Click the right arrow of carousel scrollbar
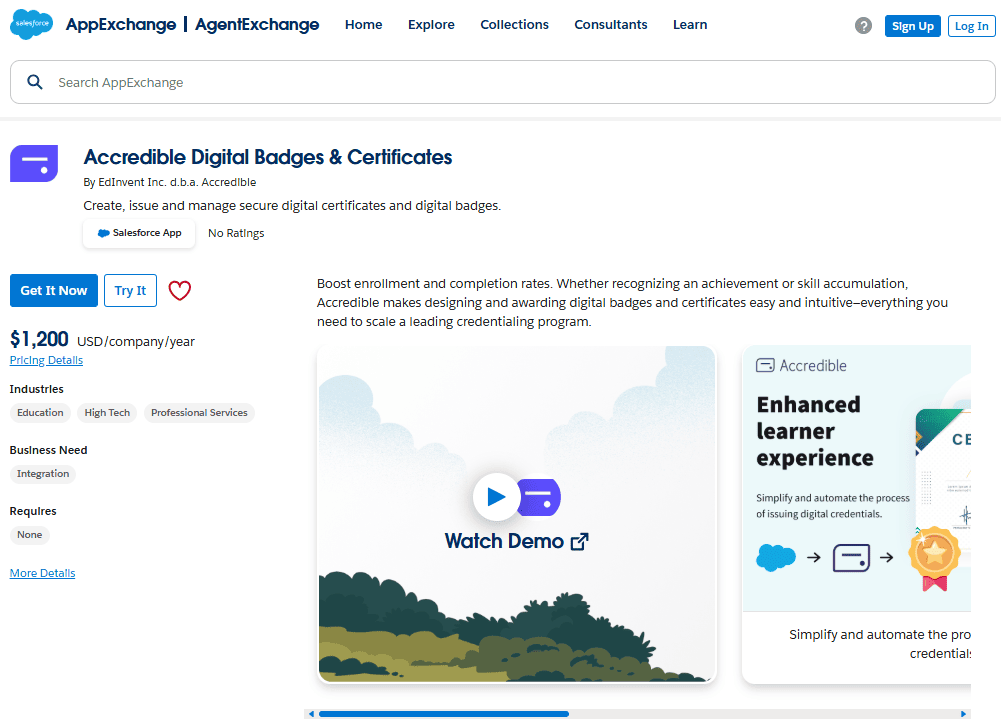This screenshot has width=1001, height=726. point(963,714)
